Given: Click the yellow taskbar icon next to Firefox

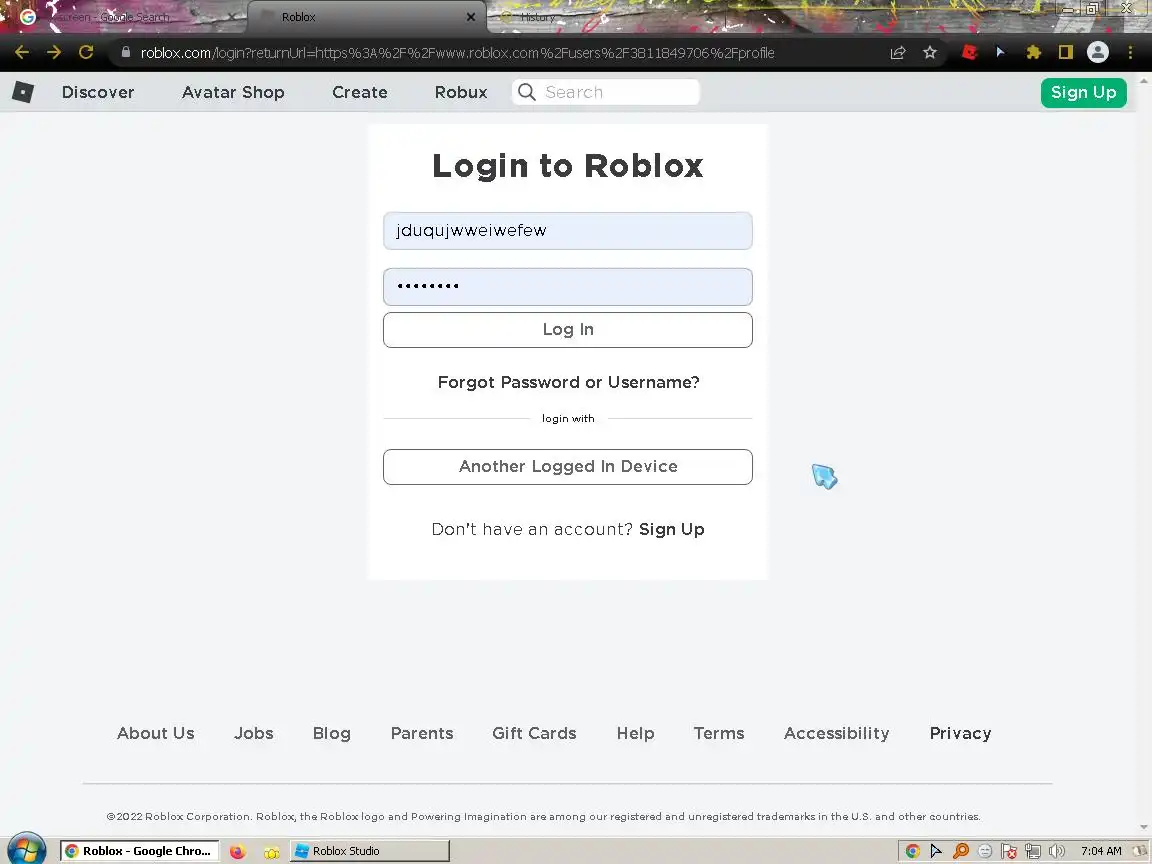Looking at the screenshot, I should [272, 852].
